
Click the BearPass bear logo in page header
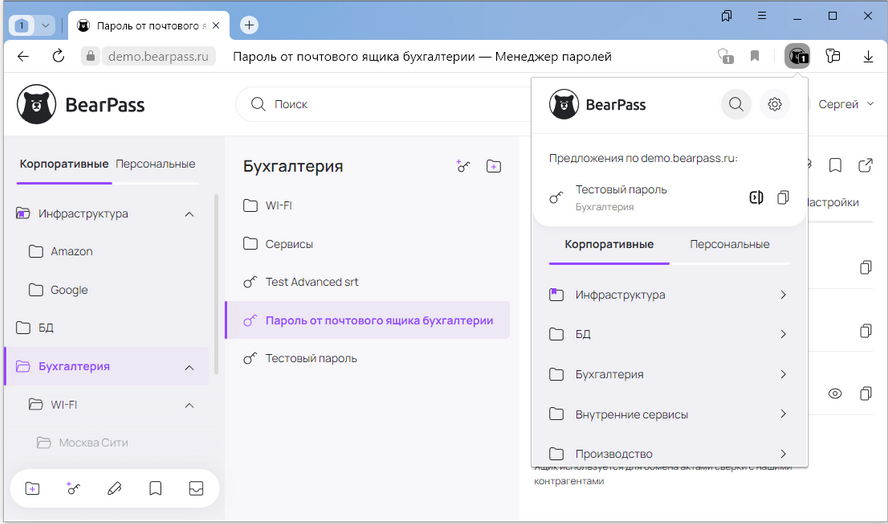[x=36, y=104]
